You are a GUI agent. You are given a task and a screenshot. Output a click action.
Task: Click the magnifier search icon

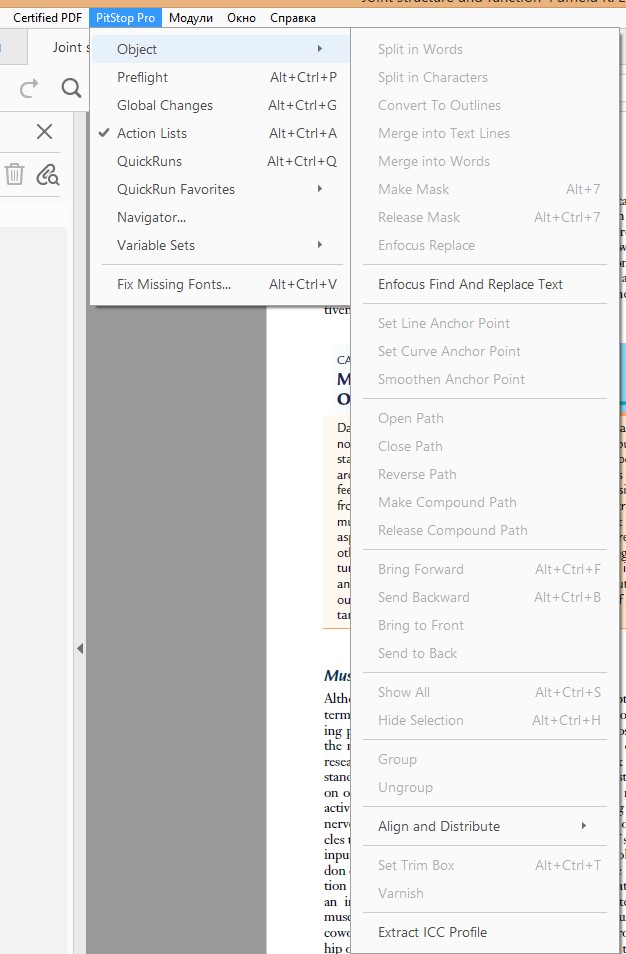pos(72,89)
